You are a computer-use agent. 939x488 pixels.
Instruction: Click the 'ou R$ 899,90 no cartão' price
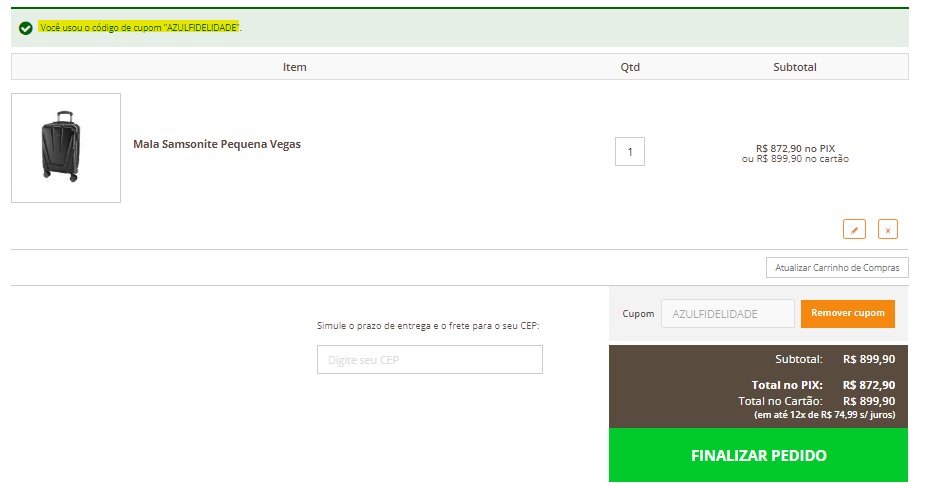tap(795, 159)
